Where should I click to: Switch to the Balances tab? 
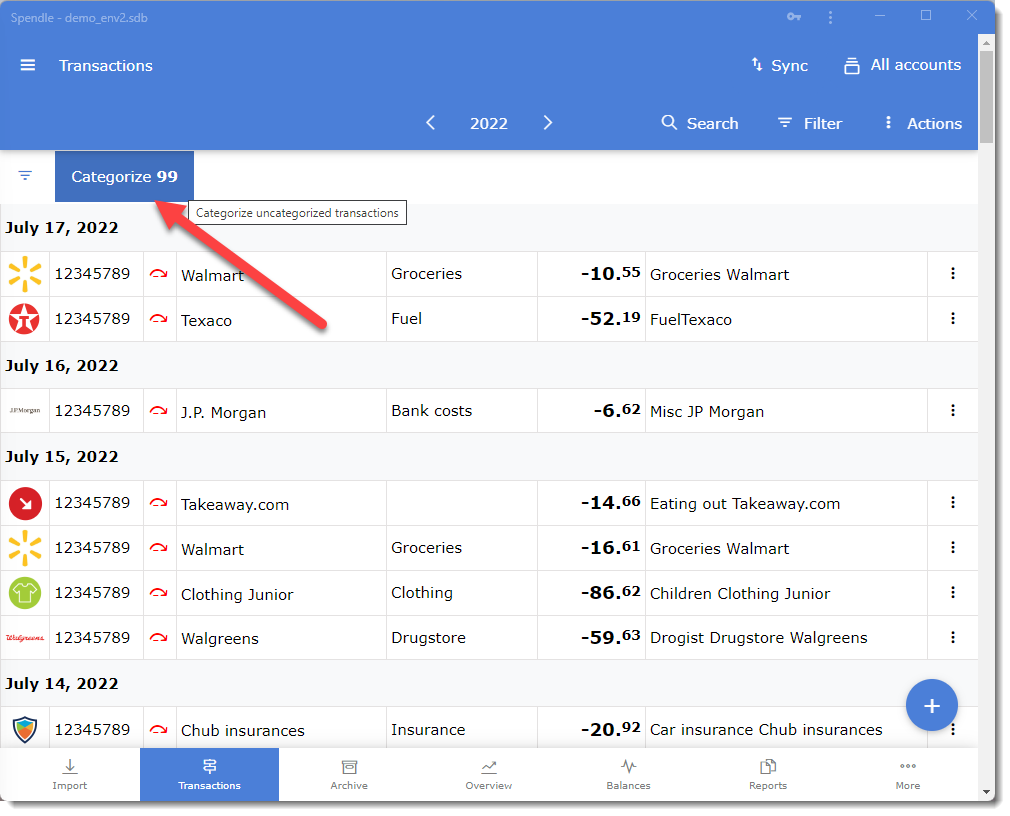tap(629, 774)
